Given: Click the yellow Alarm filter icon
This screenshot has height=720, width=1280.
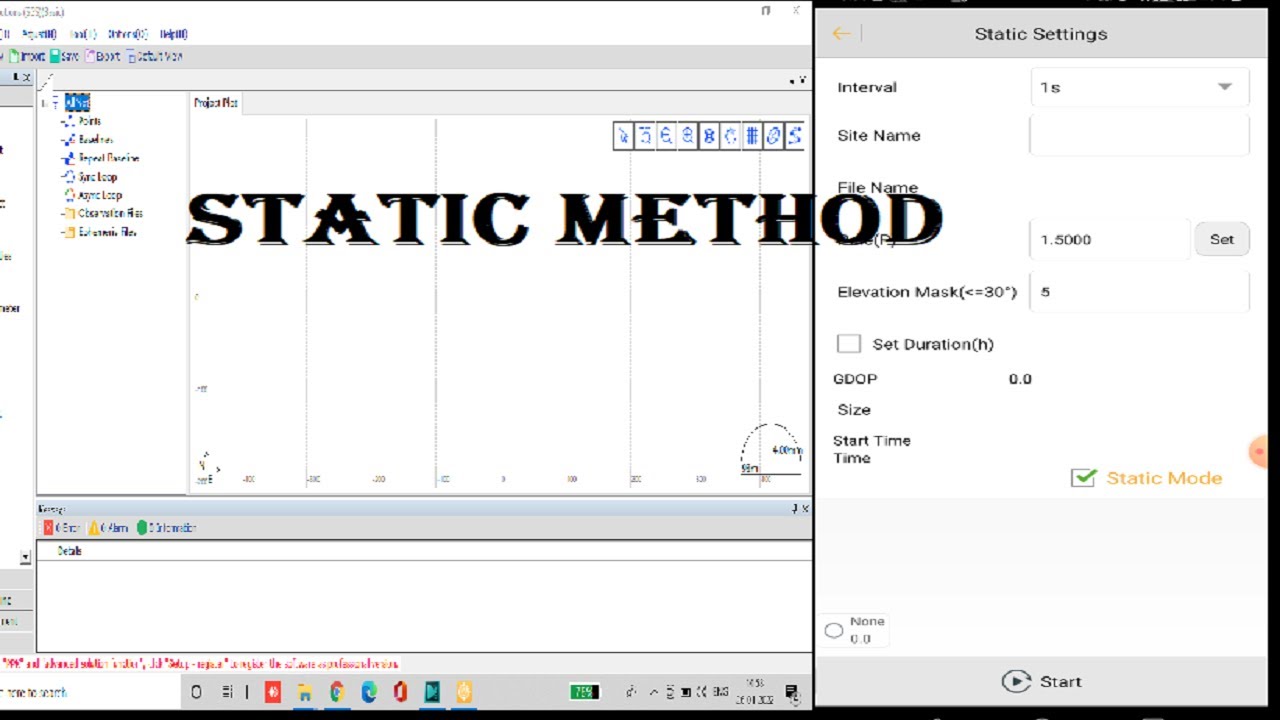Looking at the screenshot, I should click(94, 528).
